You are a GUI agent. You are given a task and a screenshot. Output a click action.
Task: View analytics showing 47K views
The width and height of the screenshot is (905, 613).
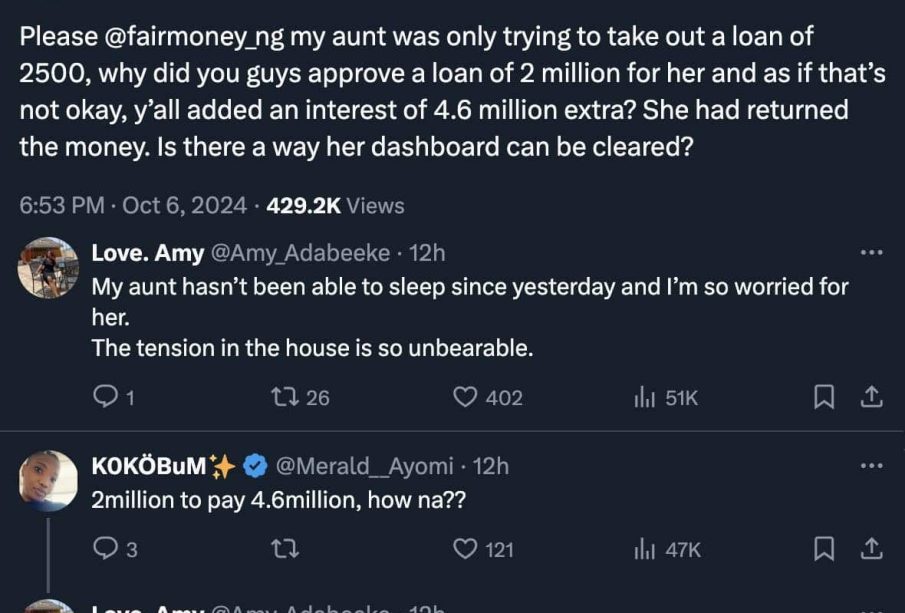click(x=644, y=548)
